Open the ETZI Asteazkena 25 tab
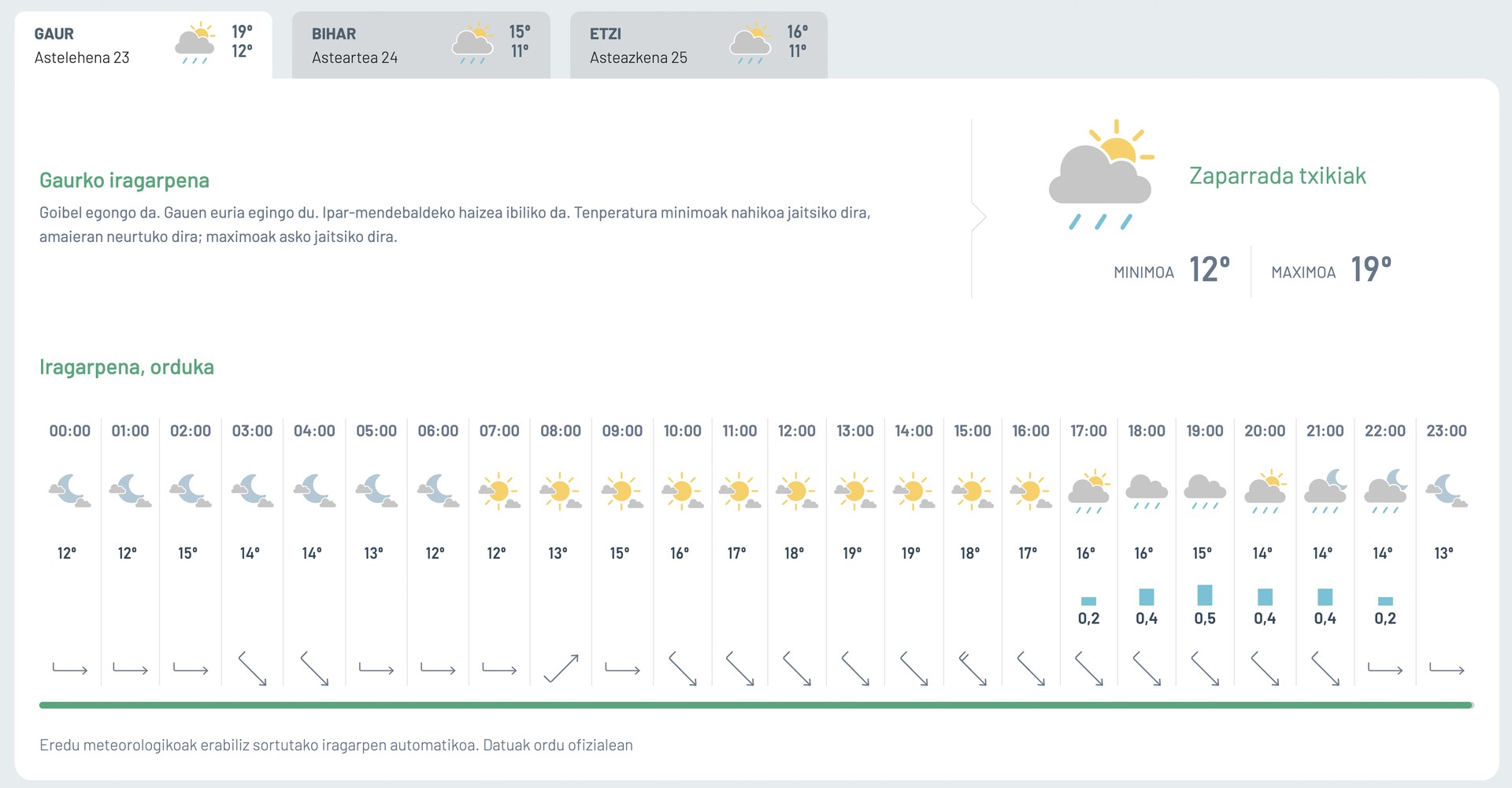Image resolution: width=1512 pixels, height=788 pixels. tap(699, 45)
